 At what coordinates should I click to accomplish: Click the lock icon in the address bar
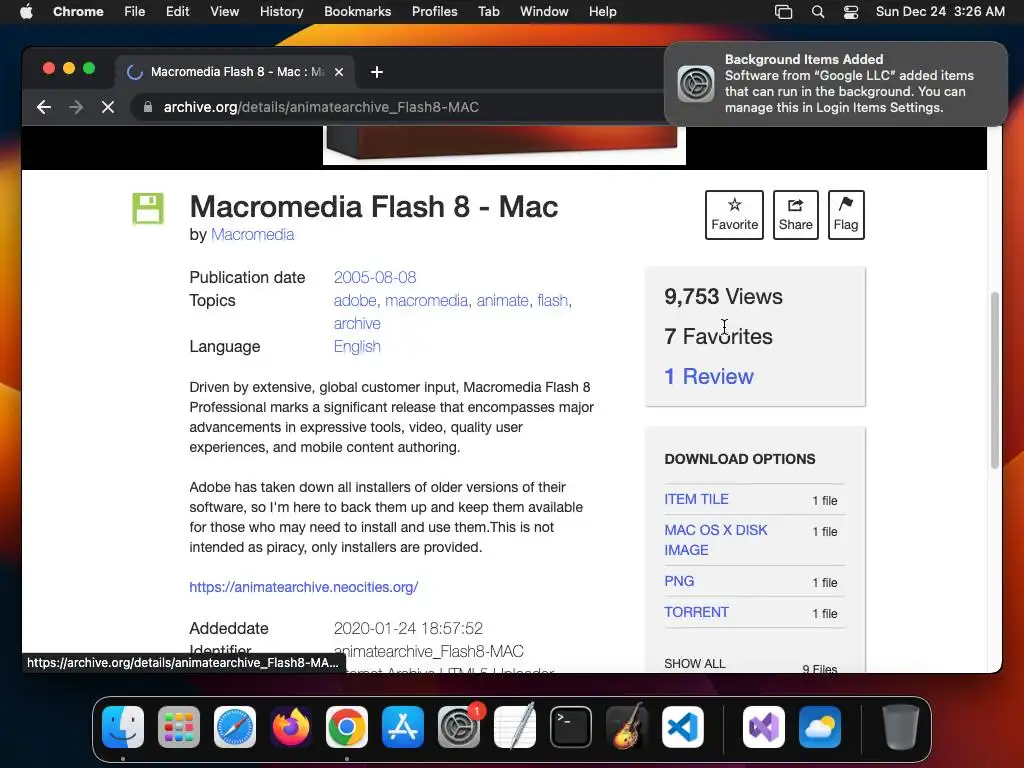coord(148,107)
